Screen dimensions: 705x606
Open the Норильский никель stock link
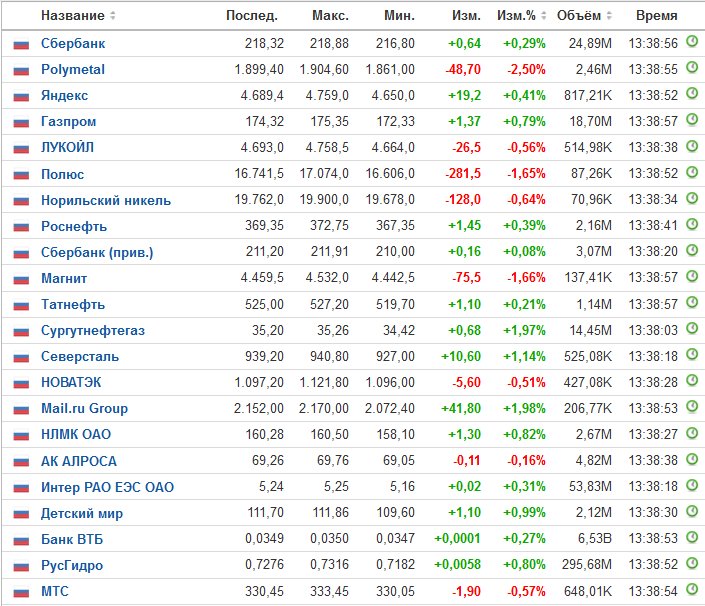tap(106, 200)
